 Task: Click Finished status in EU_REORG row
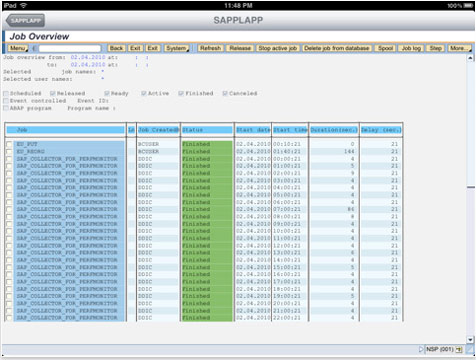coord(196,152)
